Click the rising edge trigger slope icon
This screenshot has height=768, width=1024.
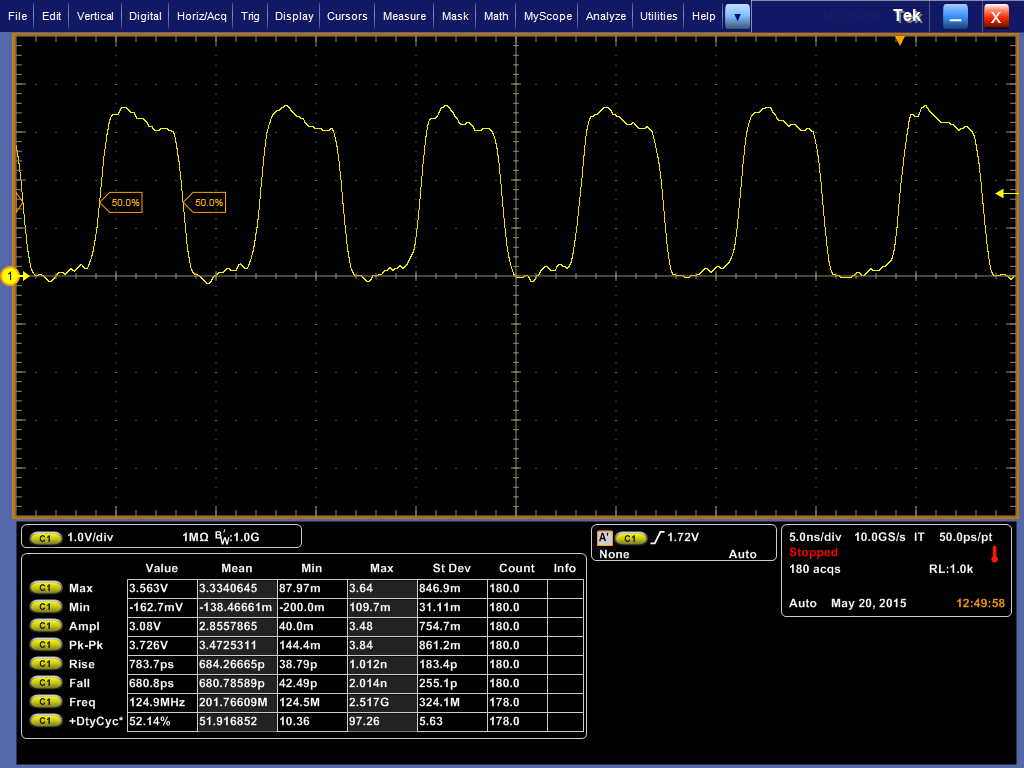(x=657, y=538)
